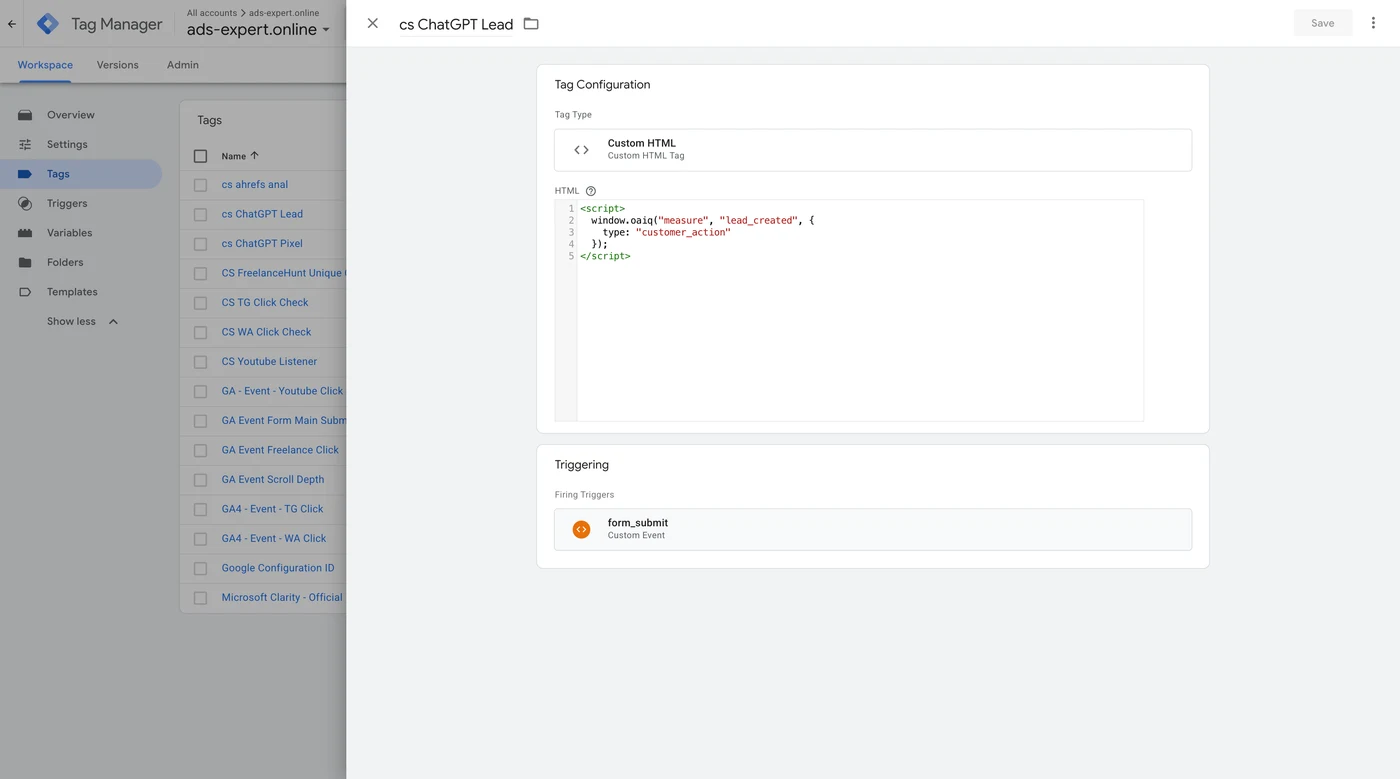Click the Overview sidebar icon

[25, 115]
